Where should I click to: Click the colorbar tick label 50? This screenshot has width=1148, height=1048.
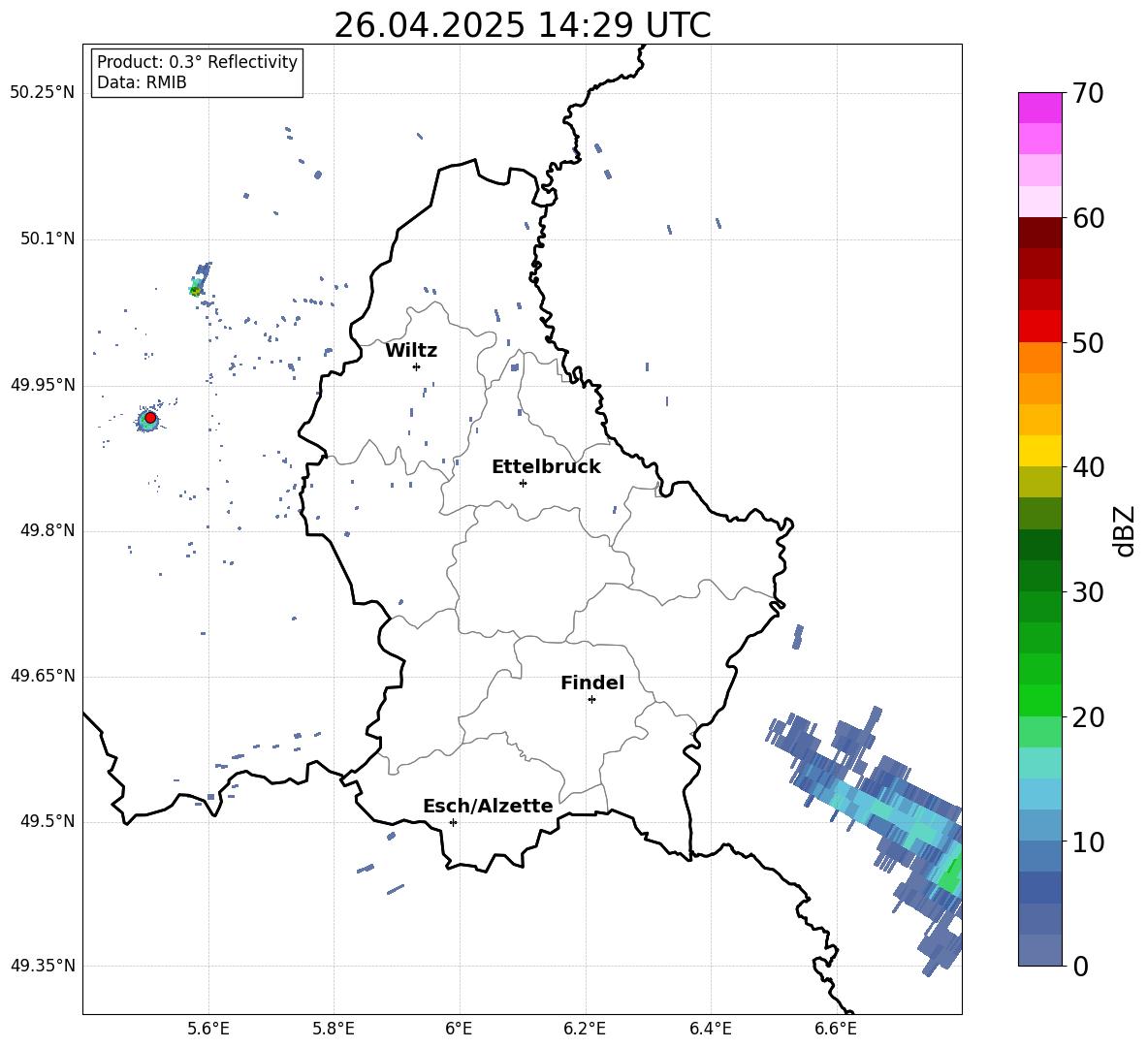[1088, 343]
